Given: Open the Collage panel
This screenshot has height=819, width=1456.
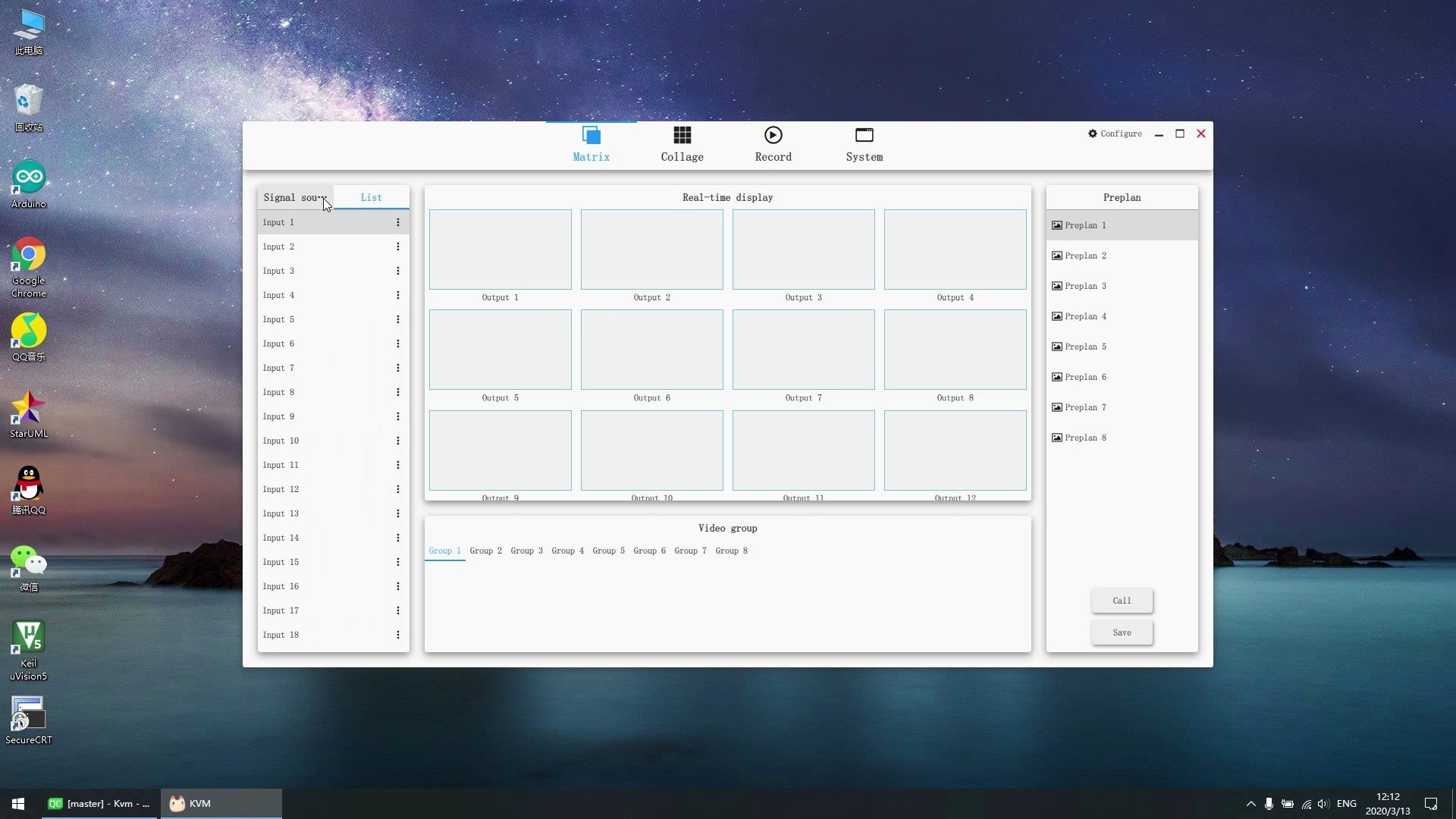Looking at the screenshot, I should click(682, 143).
